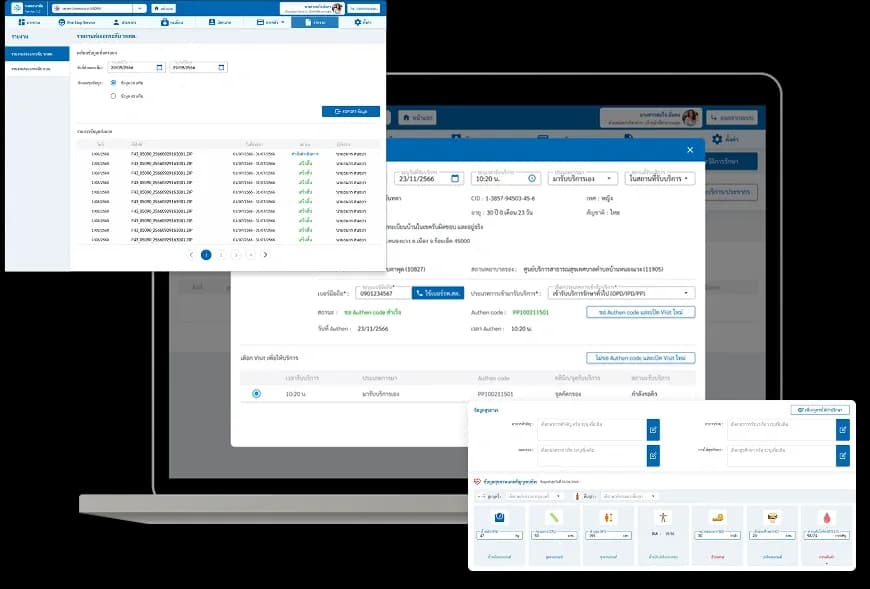Click home button in background laptop window
The height and width of the screenshot is (589, 870).
pyautogui.click(x=417, y=118)
